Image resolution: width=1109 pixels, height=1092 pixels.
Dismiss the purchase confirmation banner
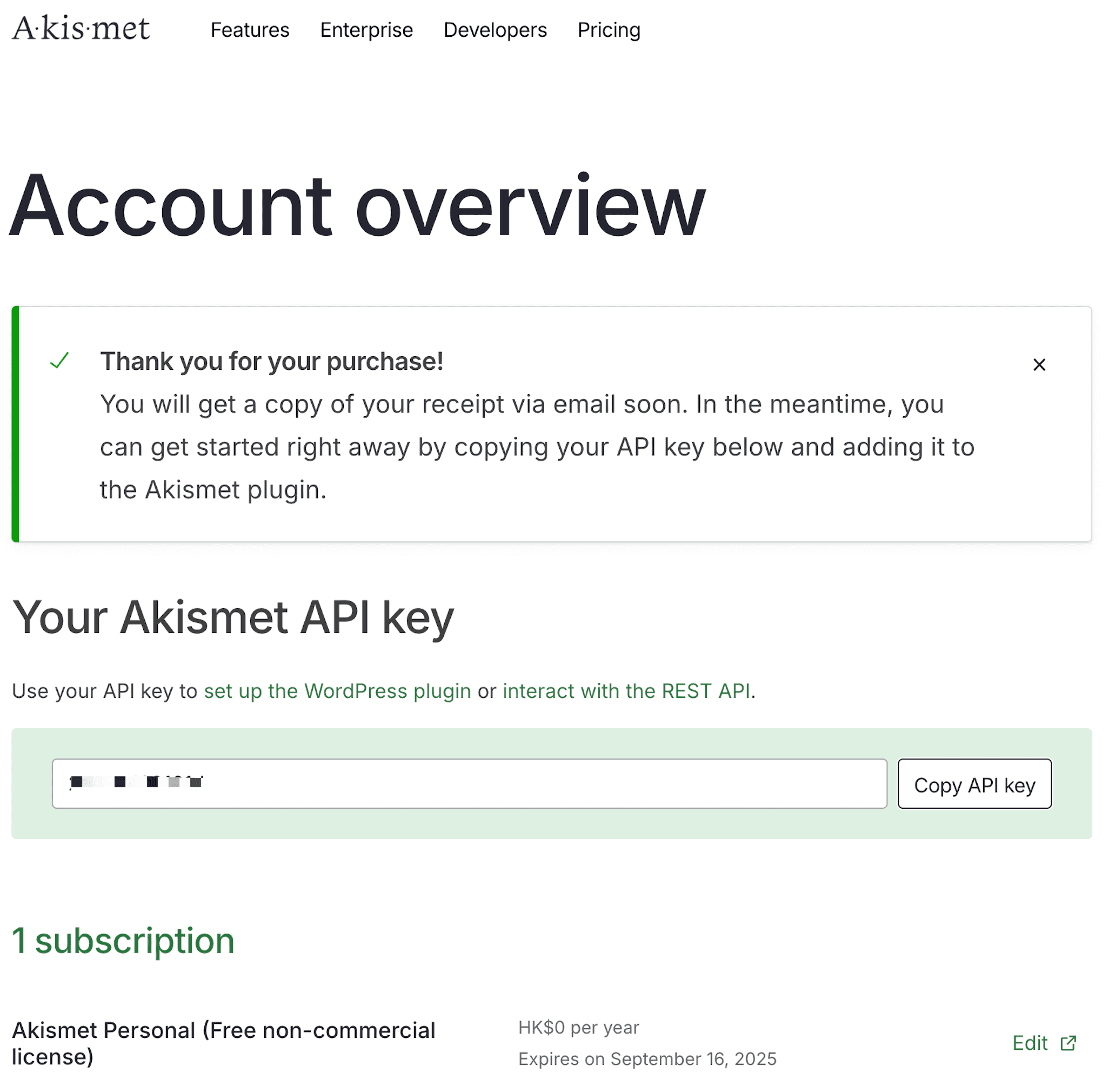pos(1039,365)
